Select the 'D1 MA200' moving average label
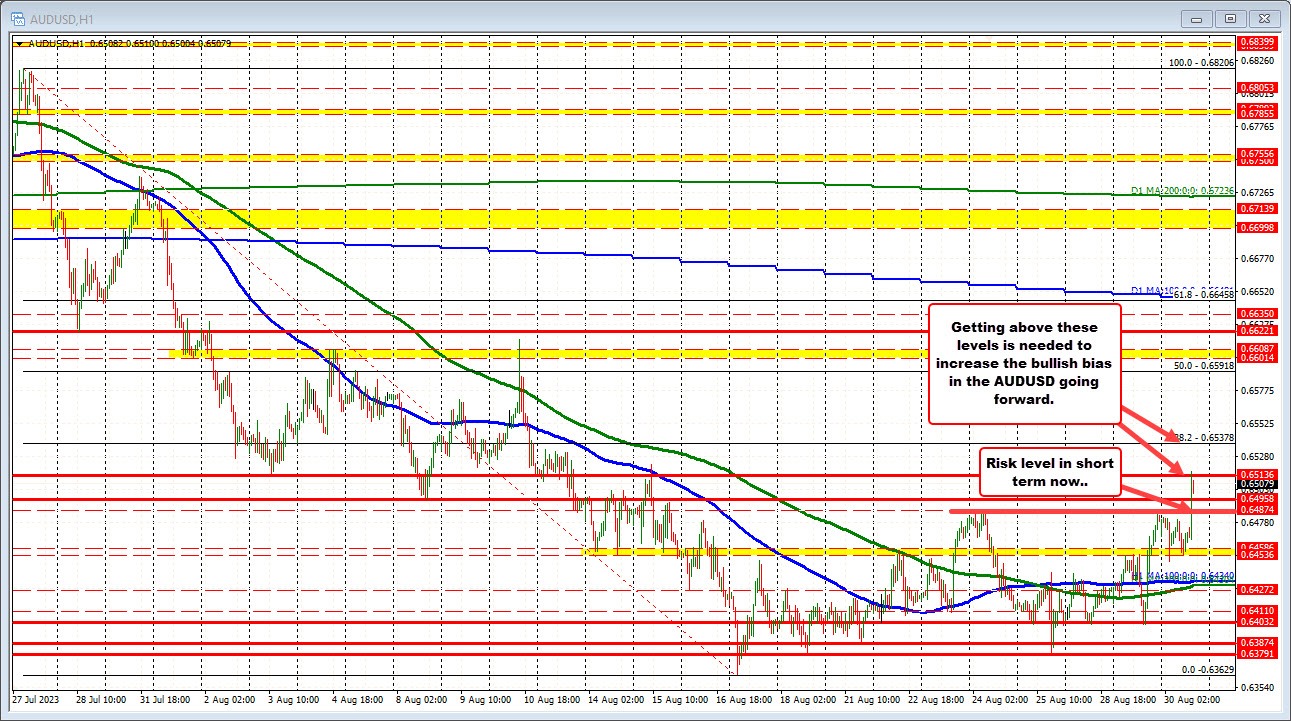Image resolution: width=1291 pixels, height=721 pixels. (x=1180, y=188)
